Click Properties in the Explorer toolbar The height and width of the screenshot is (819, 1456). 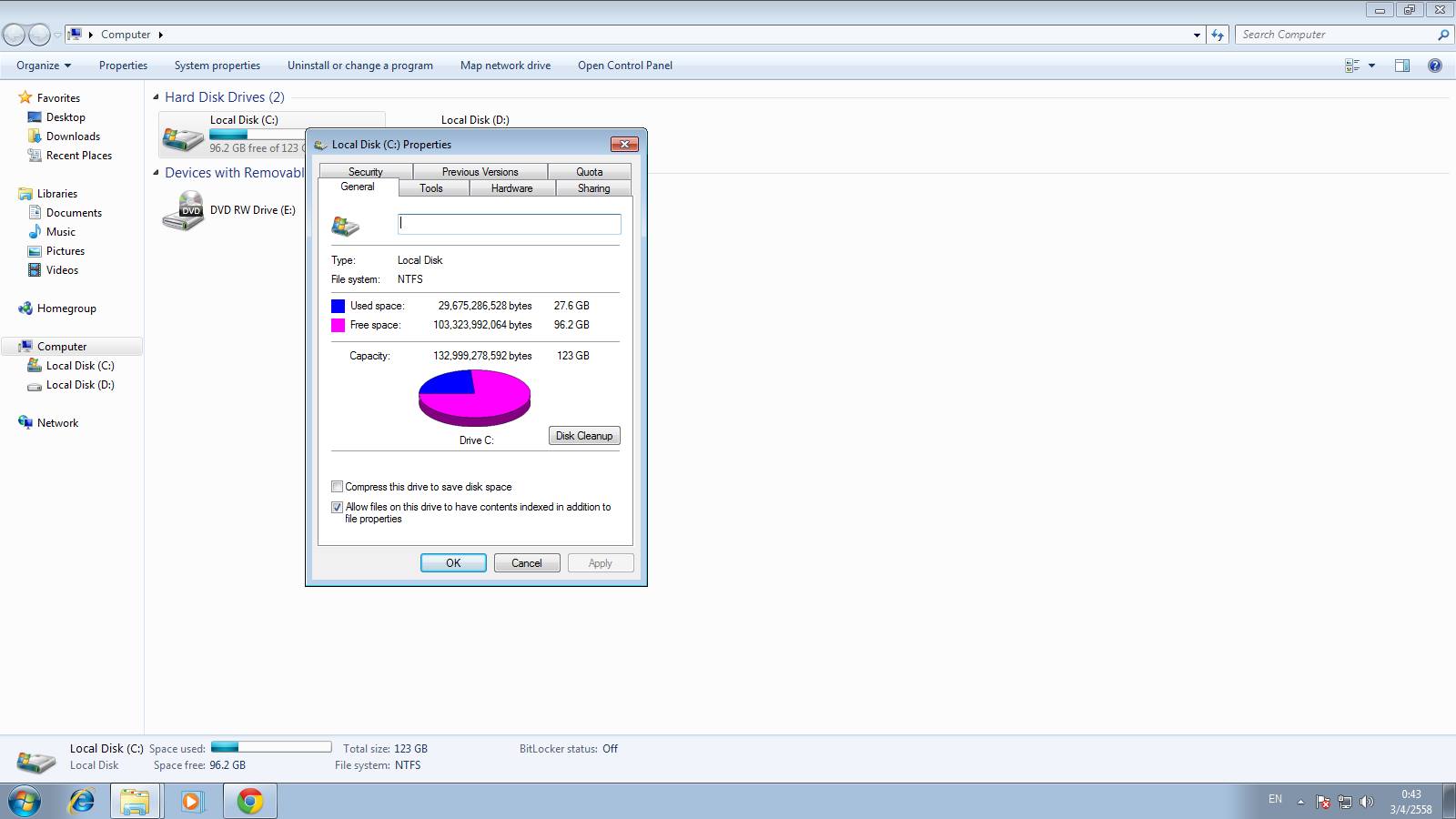tap(123, 66)
